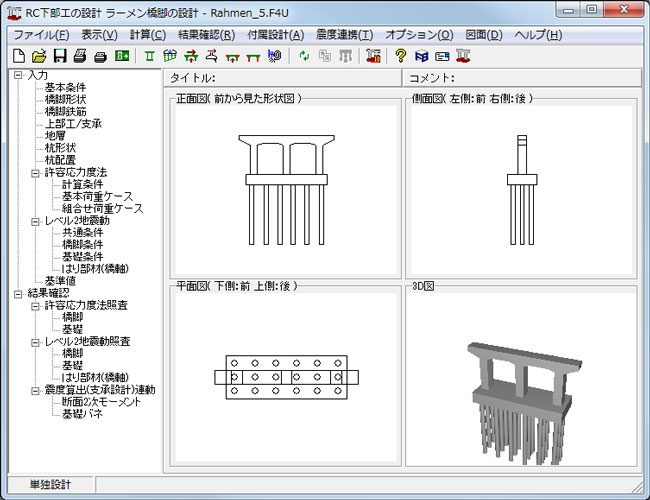This screenshot has height=500, width=650.
Task: Open the ファイル(F) menu
Action: tap(40, 34)
